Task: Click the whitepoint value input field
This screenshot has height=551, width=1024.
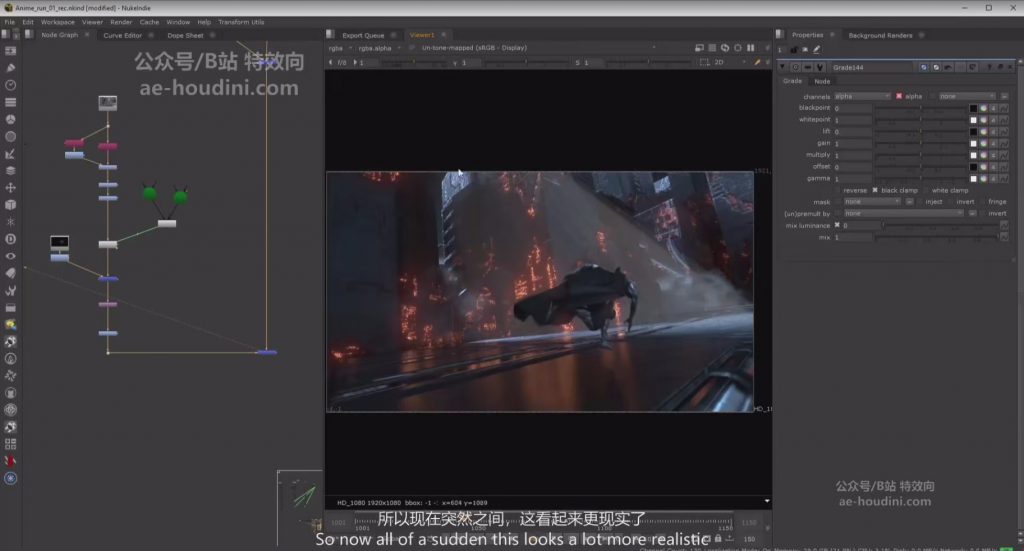Action: pos(852,119)
